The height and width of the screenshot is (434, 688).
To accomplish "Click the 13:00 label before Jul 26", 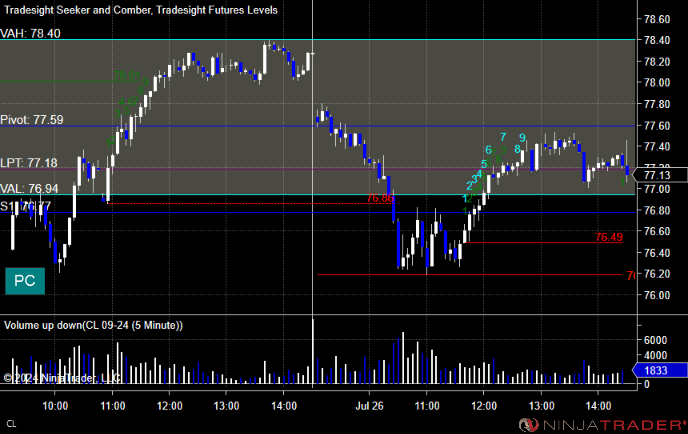I will (226, 406).
